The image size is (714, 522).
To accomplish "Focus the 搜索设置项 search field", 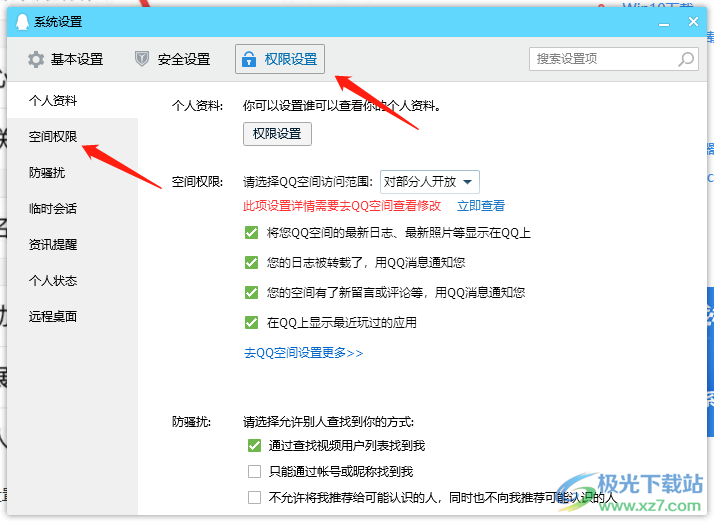I will point(614,59).
